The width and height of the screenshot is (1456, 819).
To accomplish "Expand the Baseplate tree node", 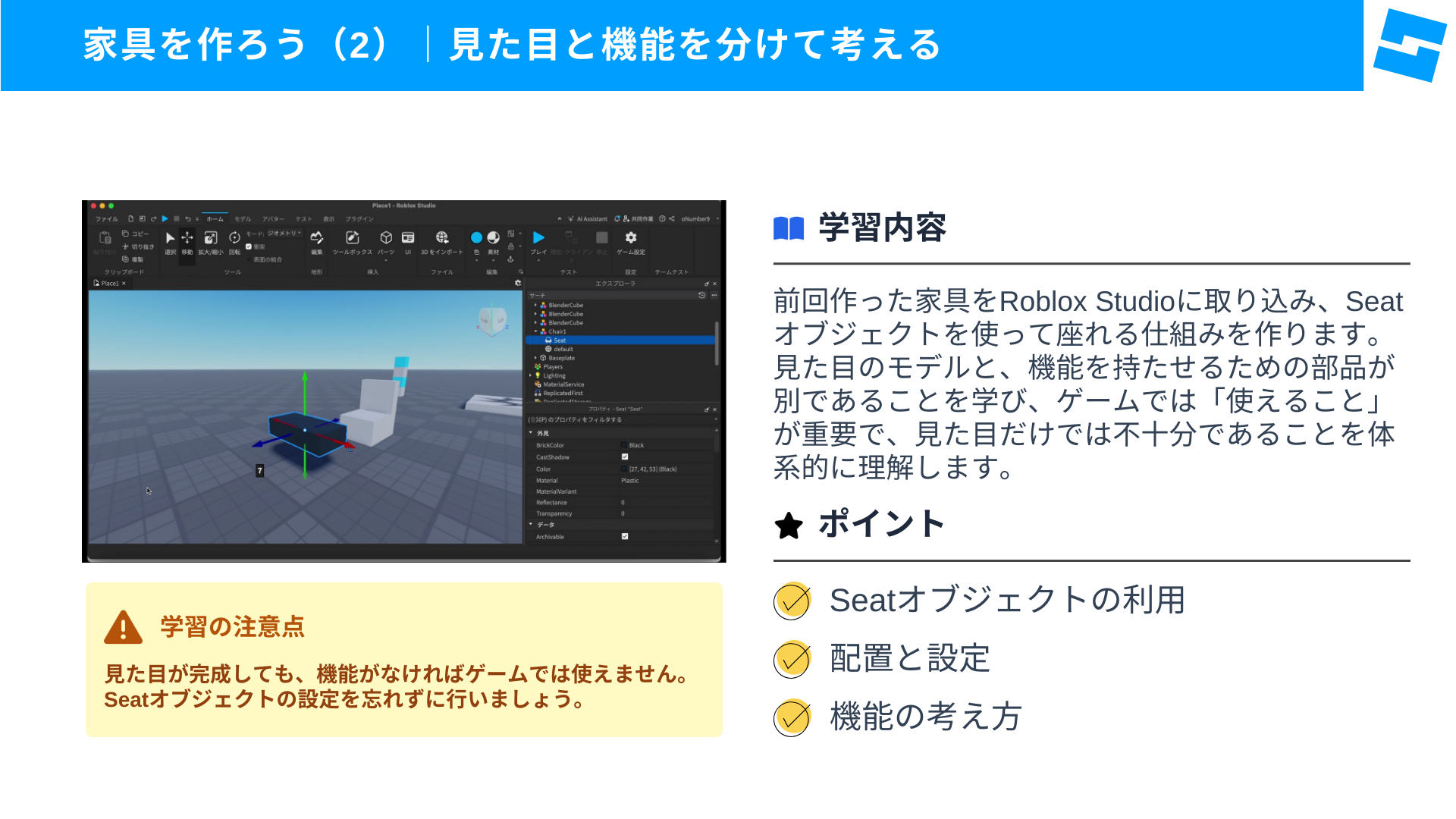I will [x=535, y=358].
